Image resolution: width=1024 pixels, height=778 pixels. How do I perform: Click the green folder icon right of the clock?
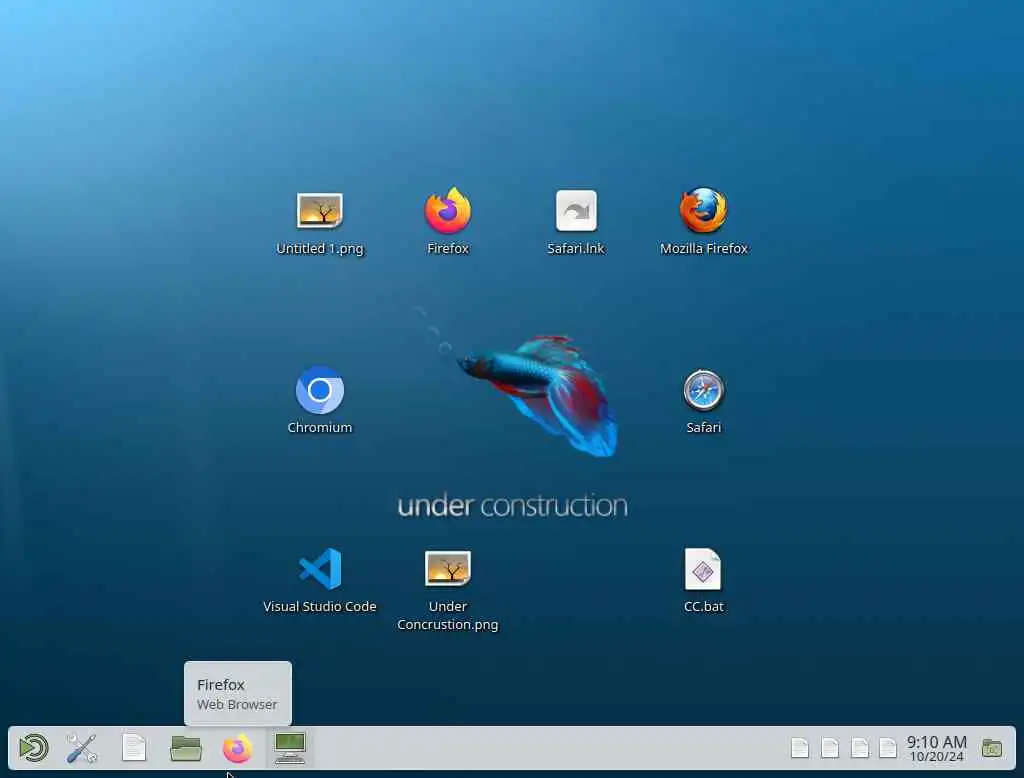[x=991, y=748]
